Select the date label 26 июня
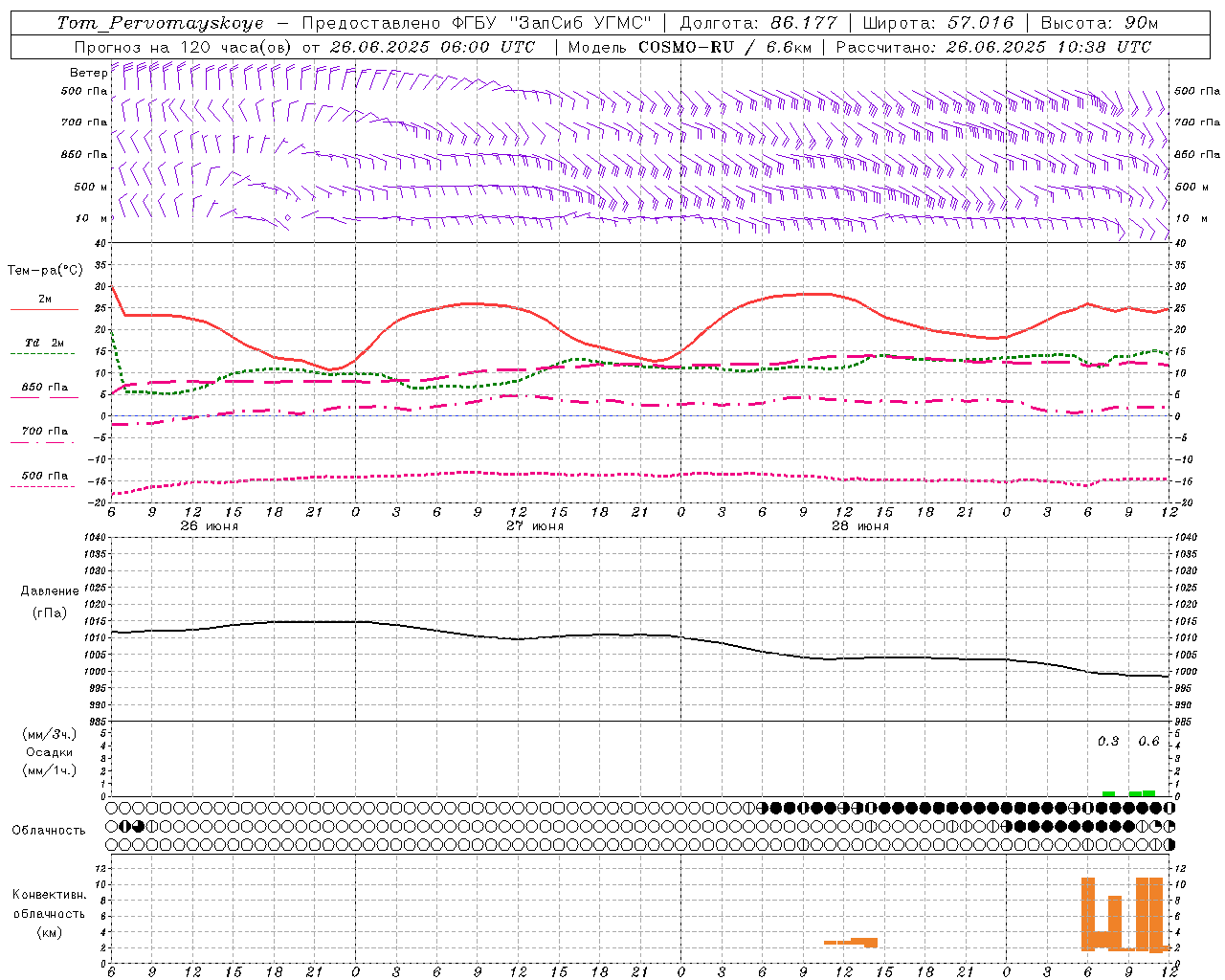The height and width of the screenshot is (980, 1225). click(x=210, y=526)
